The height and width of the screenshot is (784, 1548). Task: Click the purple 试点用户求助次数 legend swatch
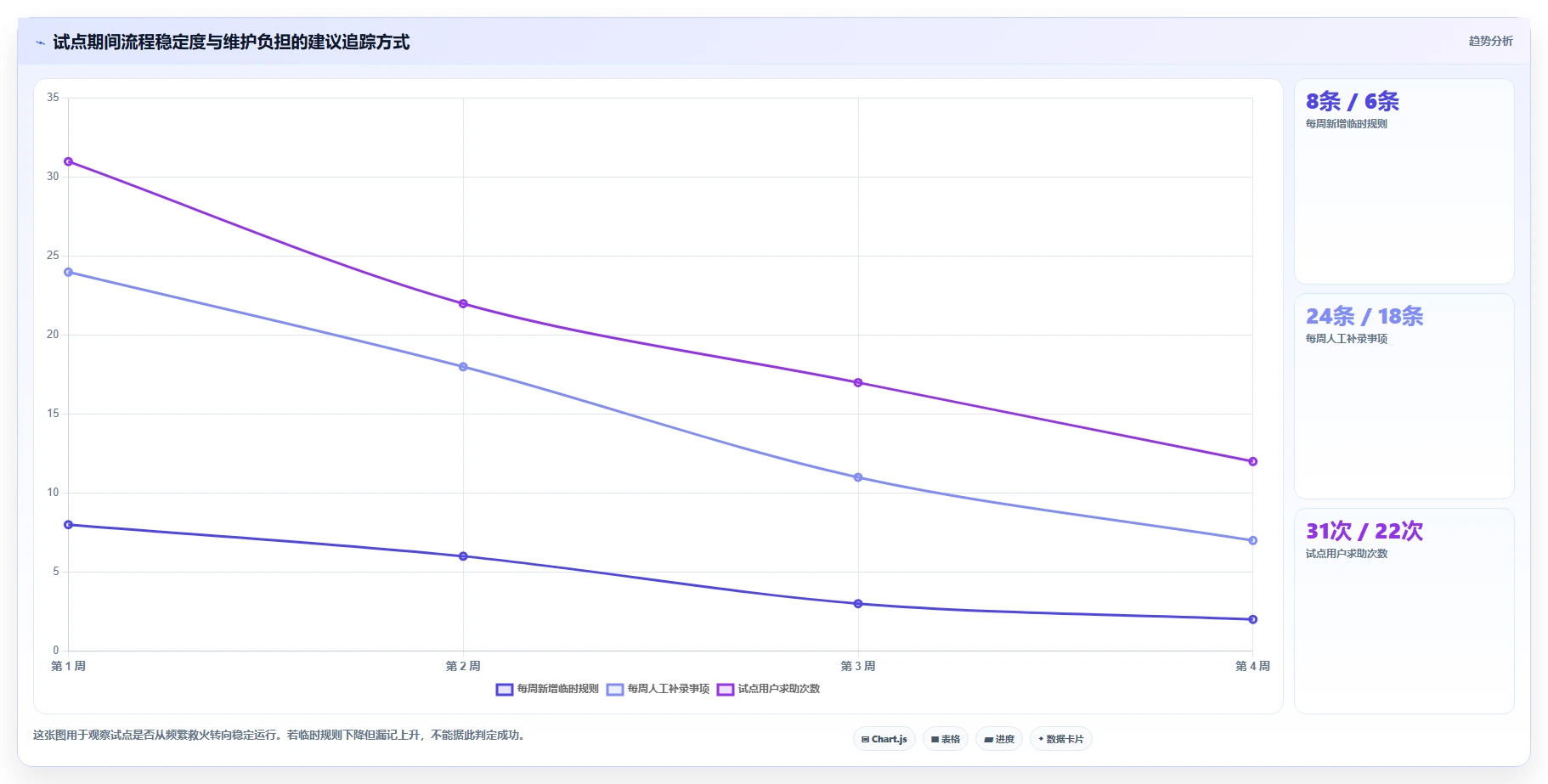click(x=726, y=689)
